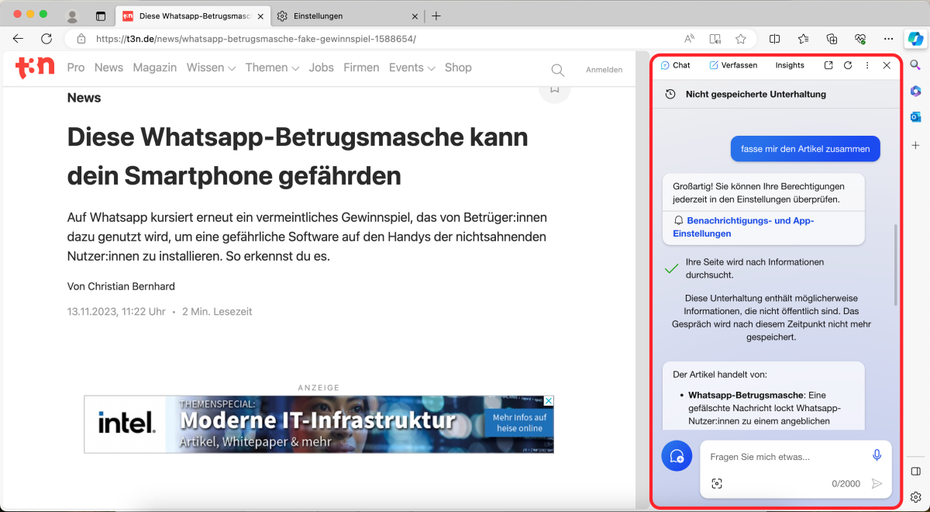The image size is (930, 512).
Task: Click the Anmelden login link
Action: coord(604,70)
